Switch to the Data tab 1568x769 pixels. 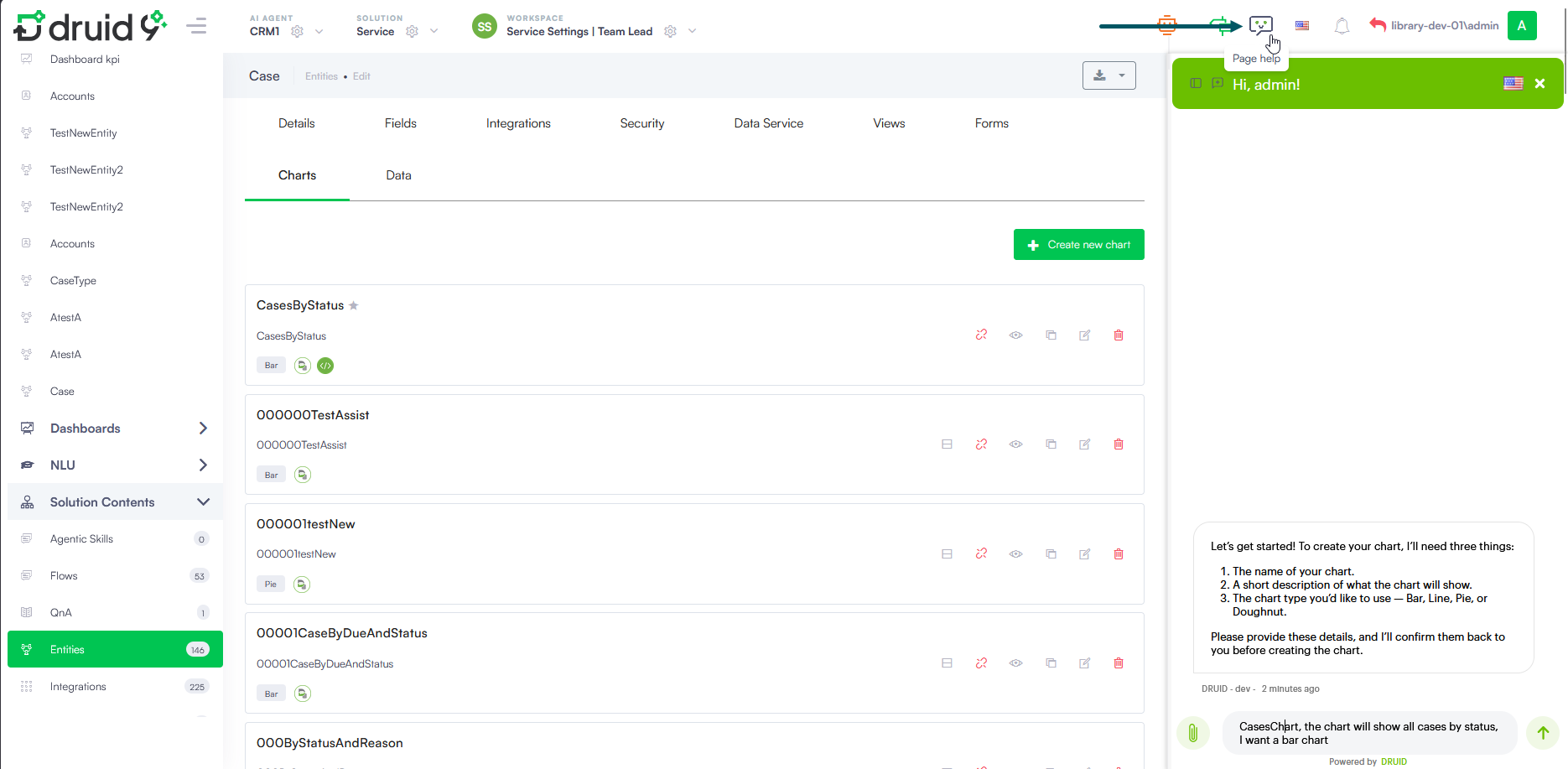(398, 175)
